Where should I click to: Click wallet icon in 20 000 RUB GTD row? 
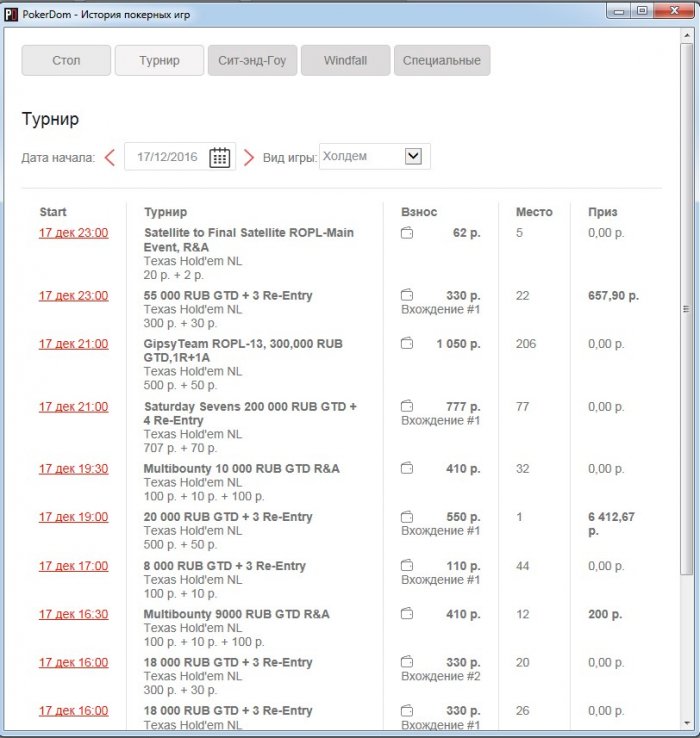[x=407, y=517]
